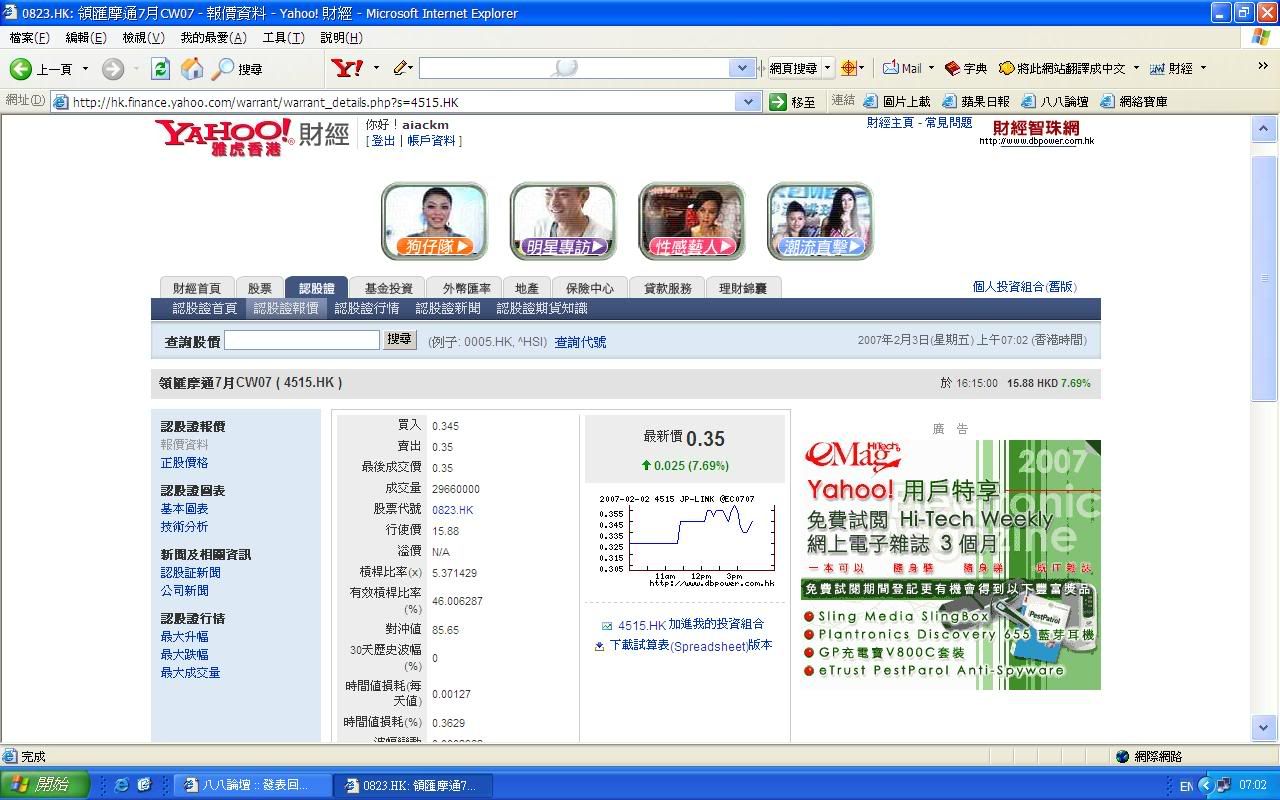Open the 檢視(V) menu

coord(143,38)
